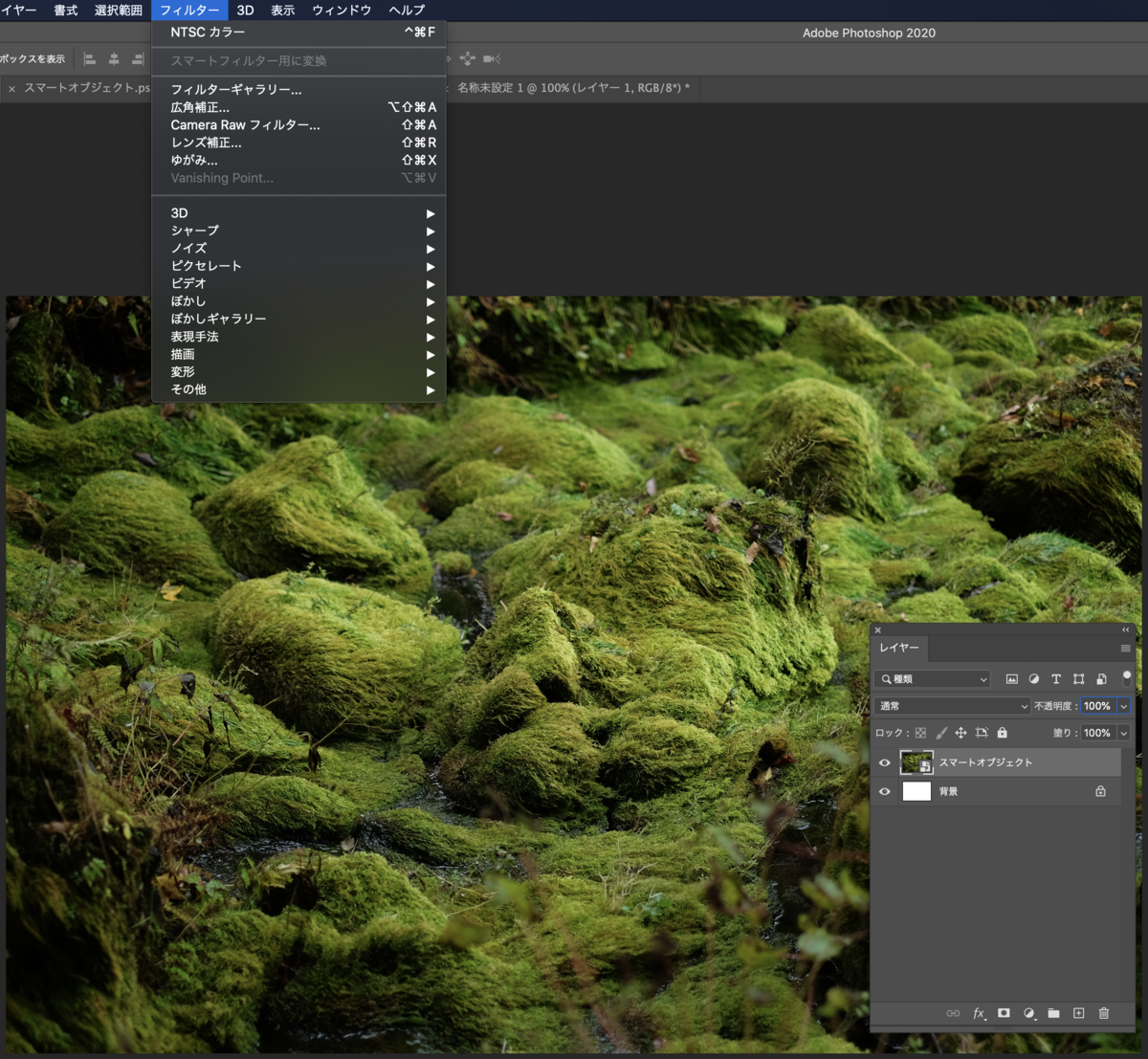This screenshot has width=1148, height=1059.
Task: Toggle visibility of the 背景 layer
Action: tap(884, 791)
